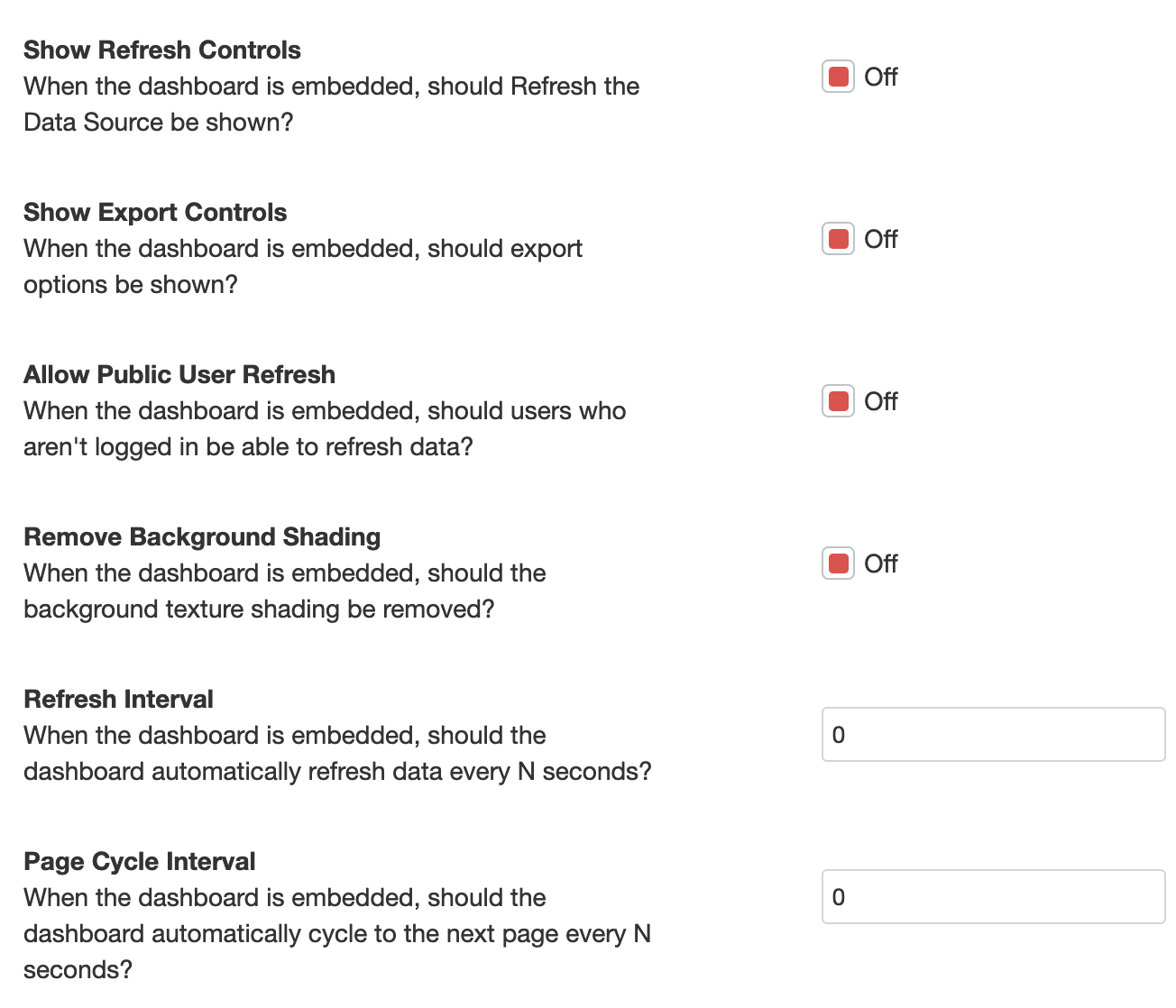
Task: Click the checkbox next to Allow Public User Refresh
Action: tap(837, 401)
